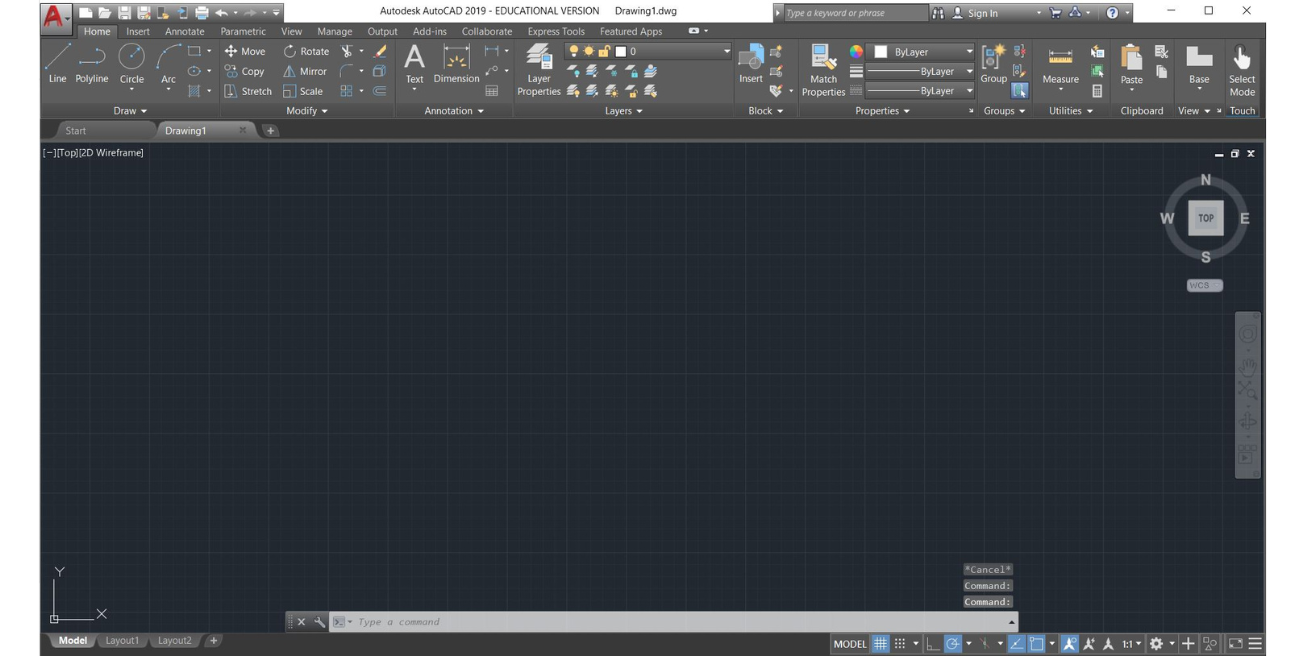This screenshot has height=656, width=1305.
Task: Click the Save icon in quick access toolbar
Action: tap(126, 12)
